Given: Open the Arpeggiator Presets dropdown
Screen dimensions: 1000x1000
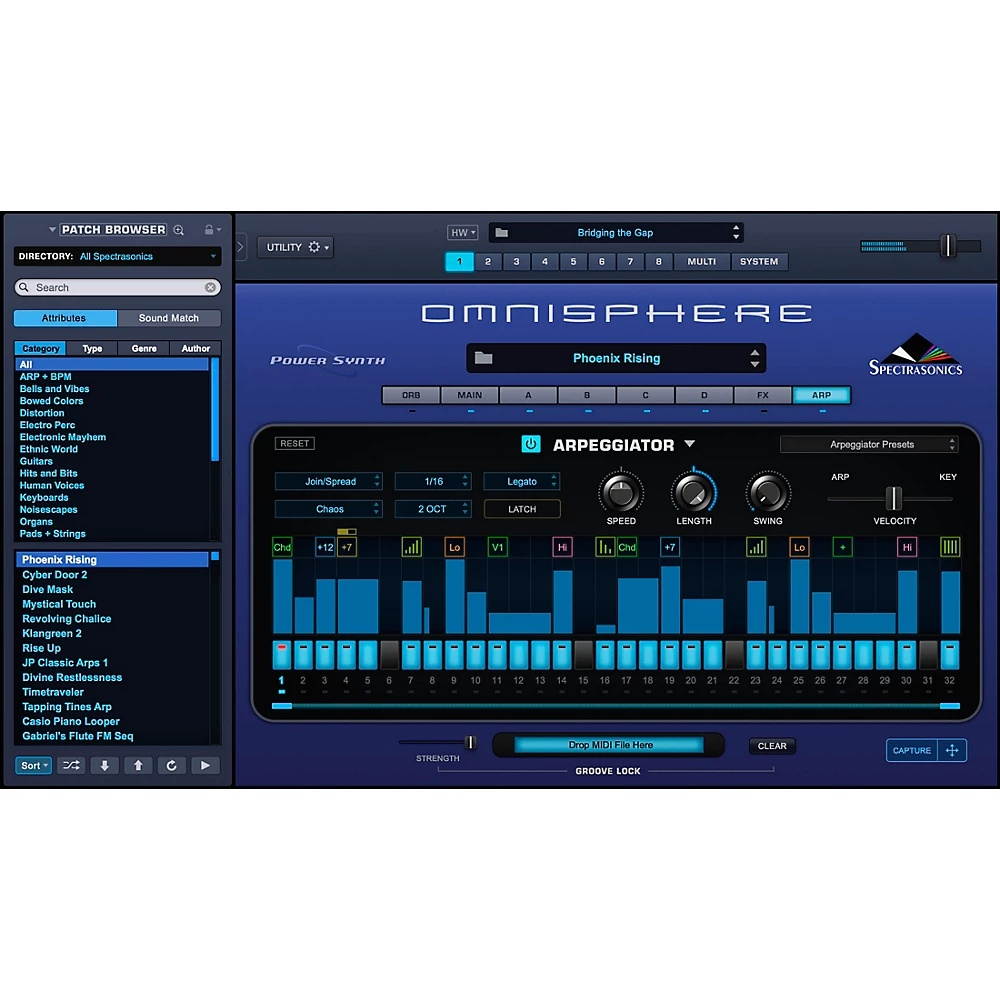Looking at the screenshot, I should 869,443.
